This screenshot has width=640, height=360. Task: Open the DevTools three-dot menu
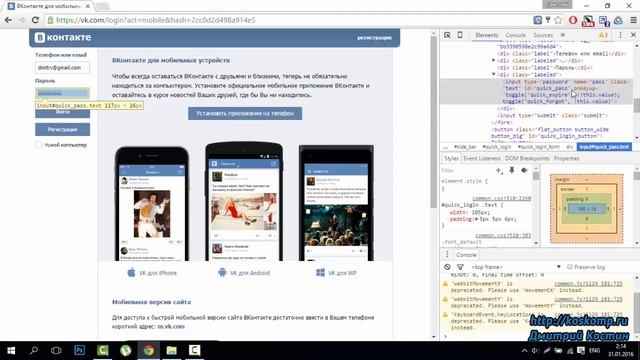tap(620, 35)
